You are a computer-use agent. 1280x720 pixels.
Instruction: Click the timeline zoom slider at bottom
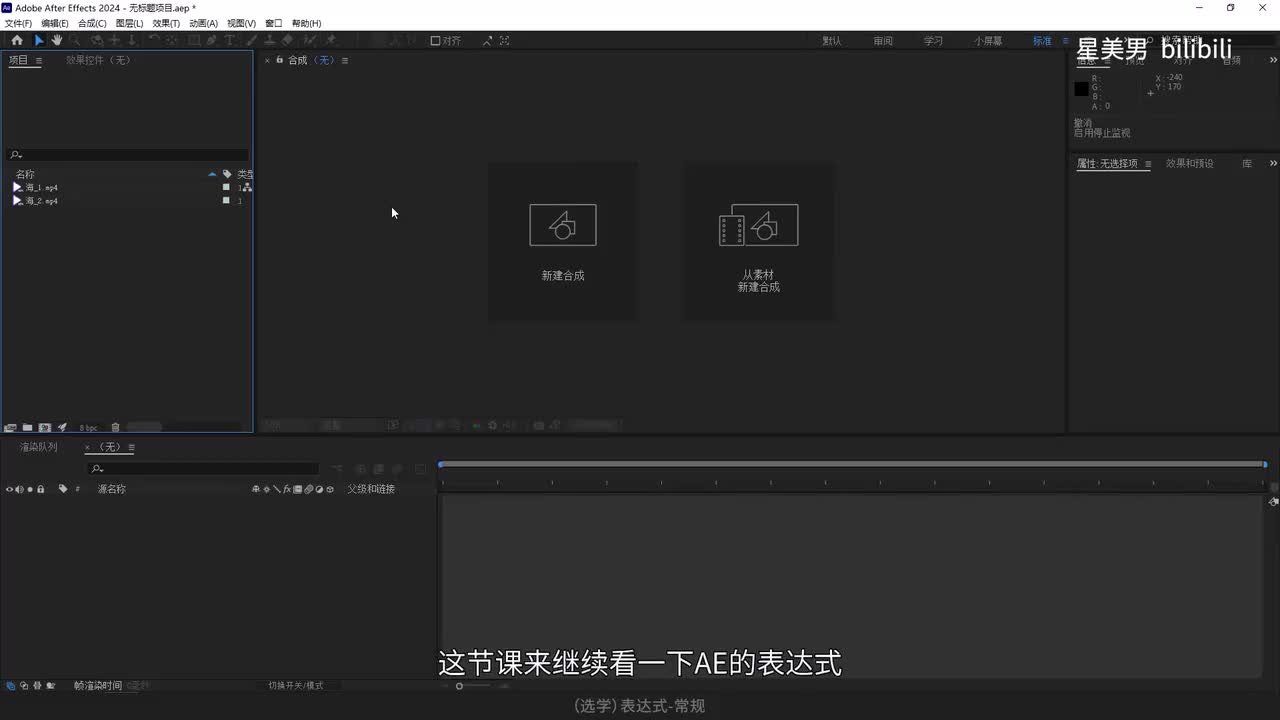coord(475,686)
